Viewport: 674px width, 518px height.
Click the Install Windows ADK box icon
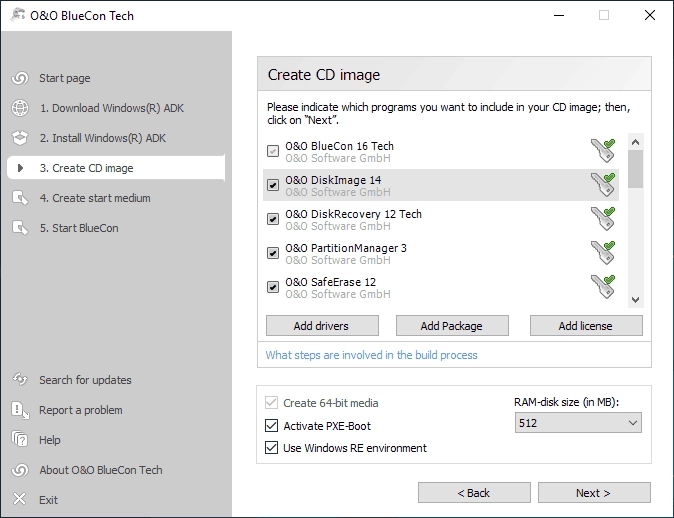tap(20, 138)
